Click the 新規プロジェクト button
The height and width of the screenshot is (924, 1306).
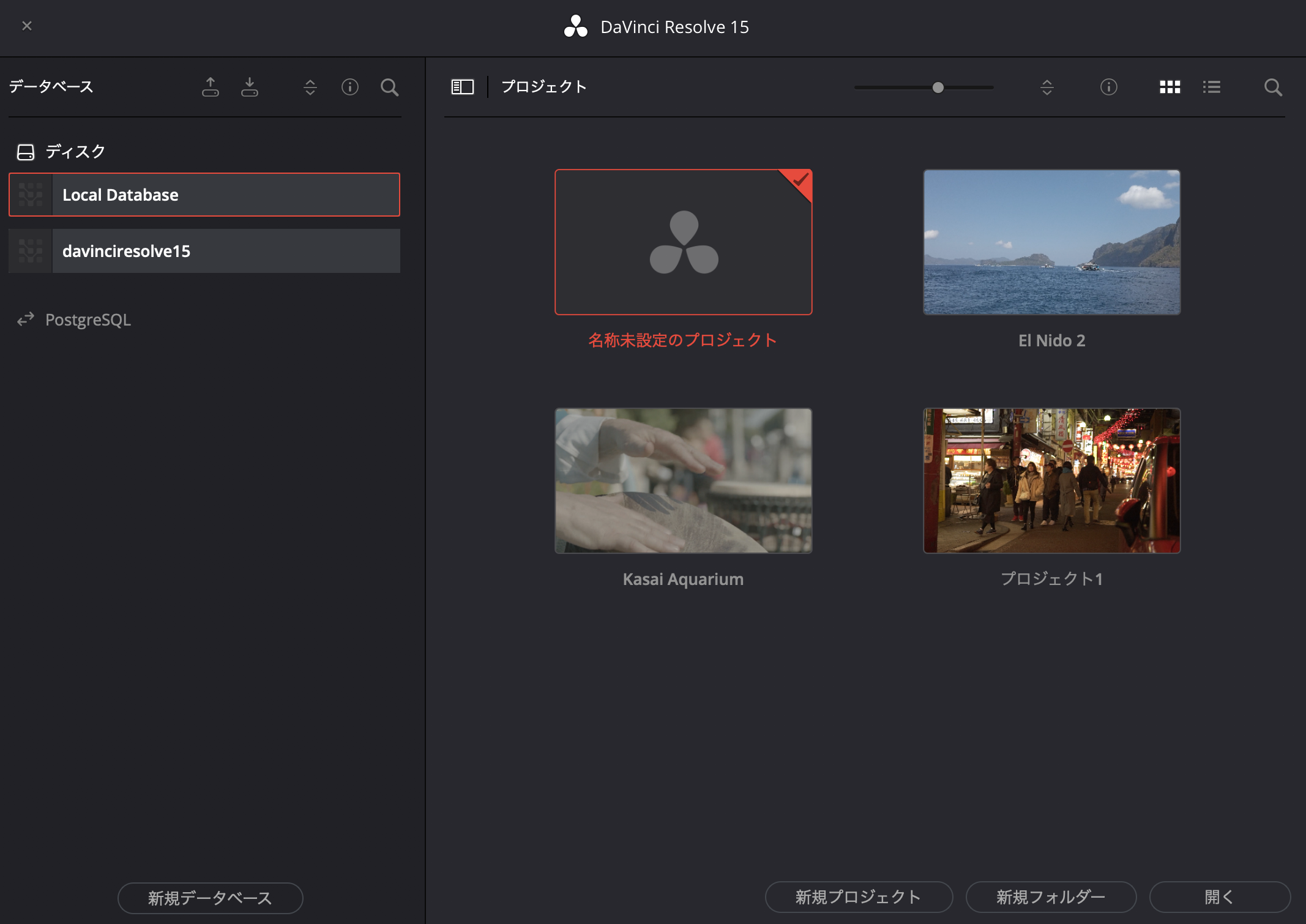[x=859, y=897]
